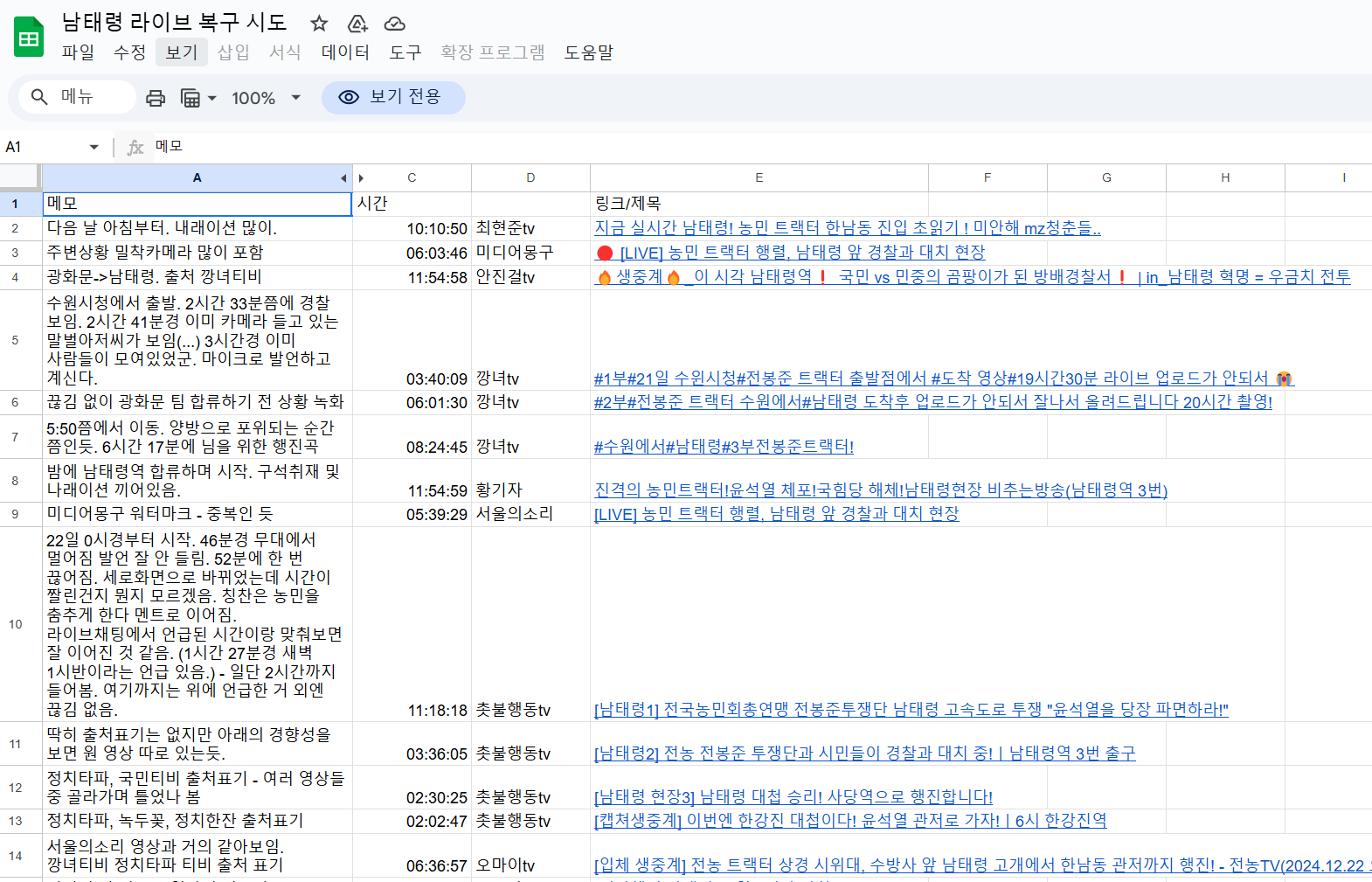Select cell A1 메모

point(197,204)
